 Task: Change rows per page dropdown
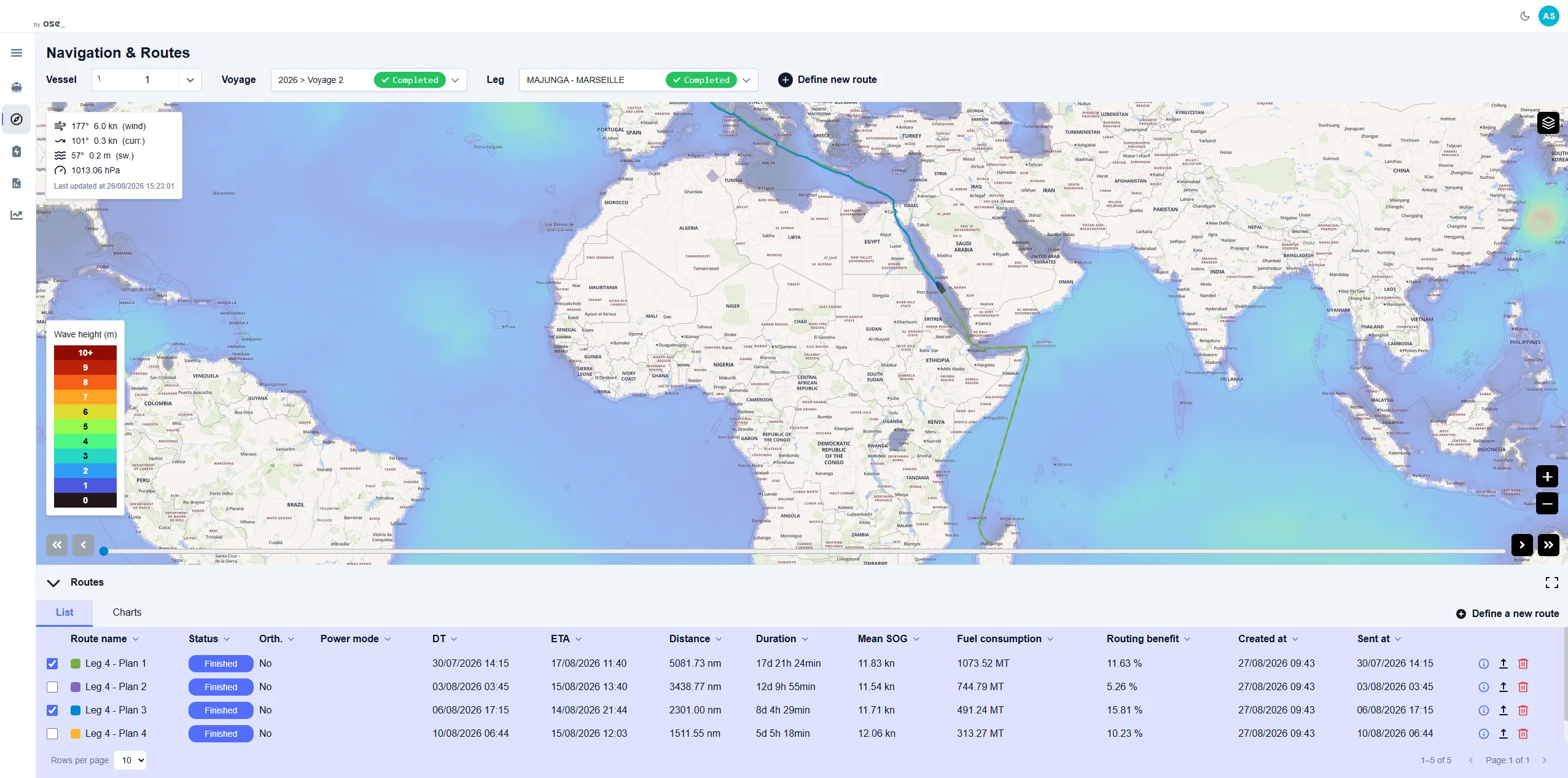[x=130, y=760]
